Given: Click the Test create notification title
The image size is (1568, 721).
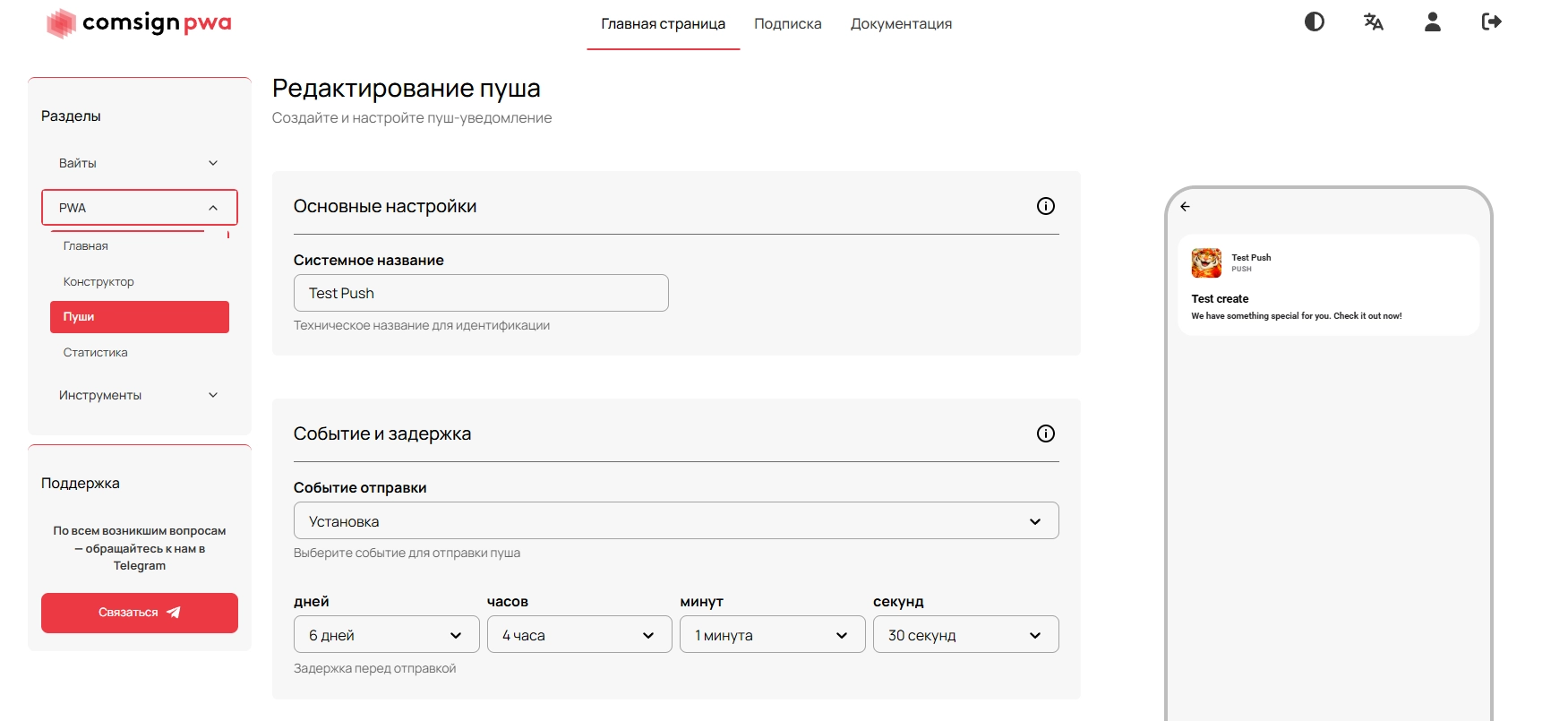Looking at the screenshot, I should [x=1220, y=299].
